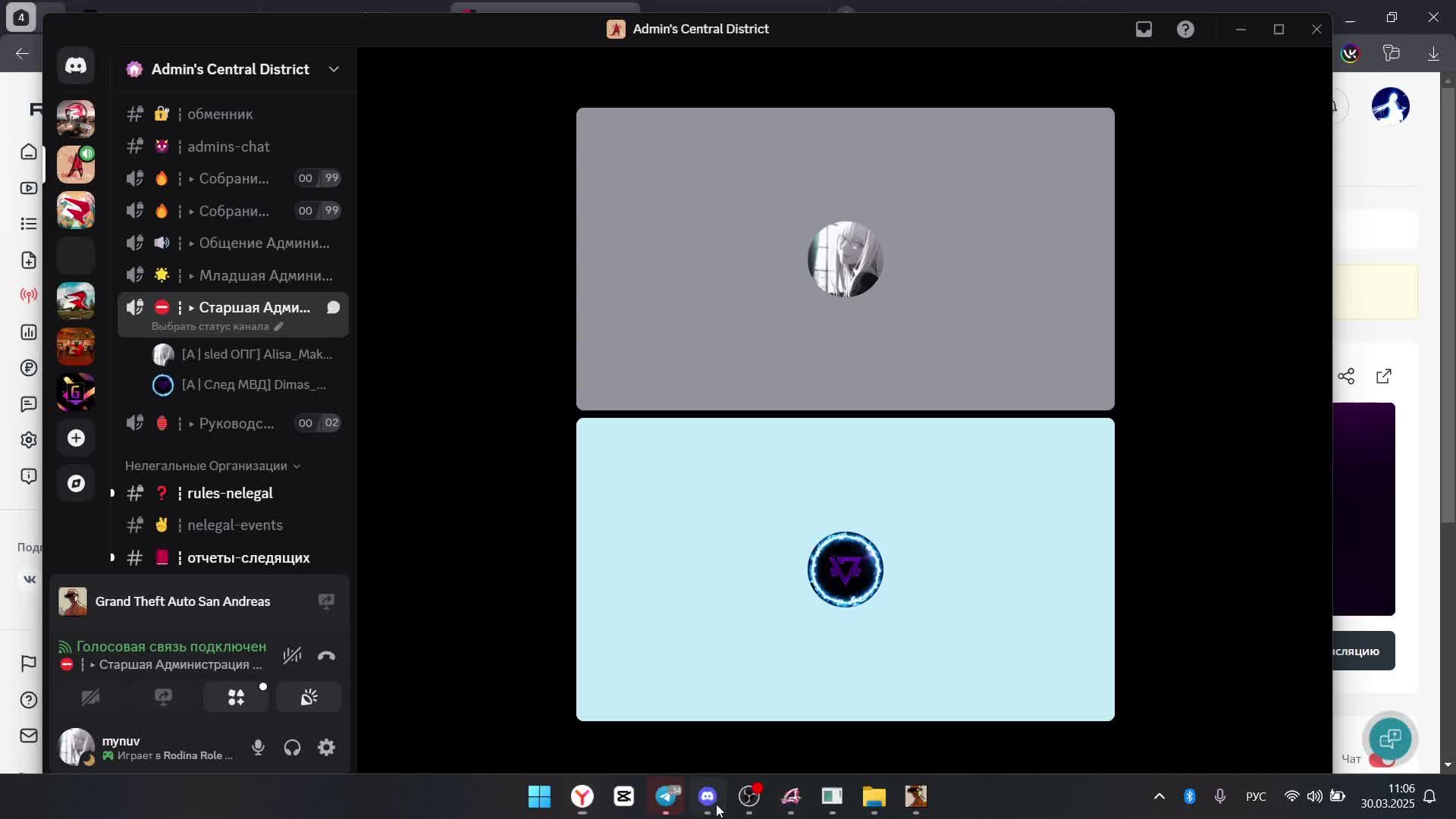Open the rules-nelegal channel
Screen dimensions: 1456x819
(230, 494)
